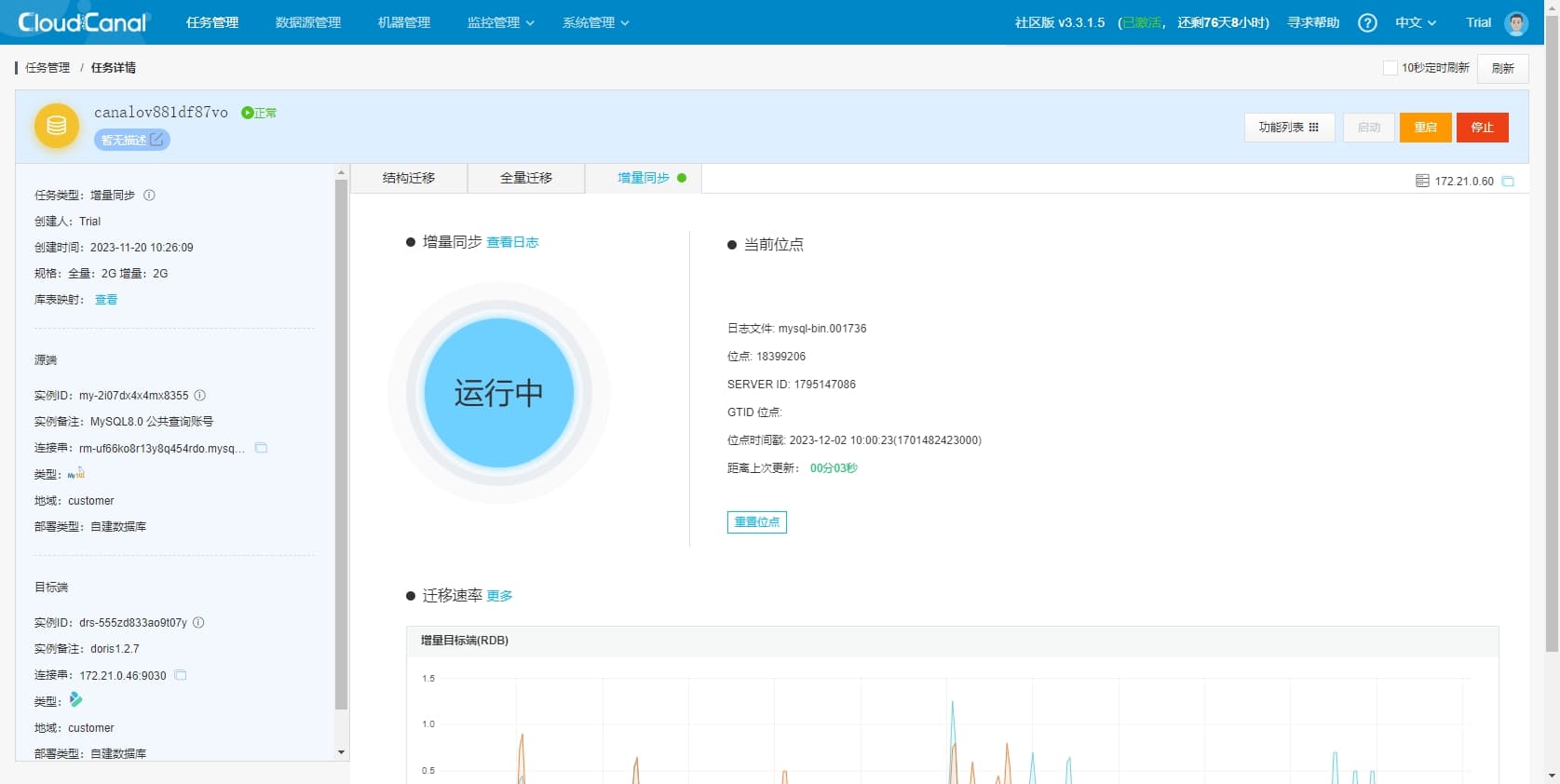Switch to the 全量迁移 tab
Image resolution: width=1560 pixels, height=784 pixels.
coord(526,178)
